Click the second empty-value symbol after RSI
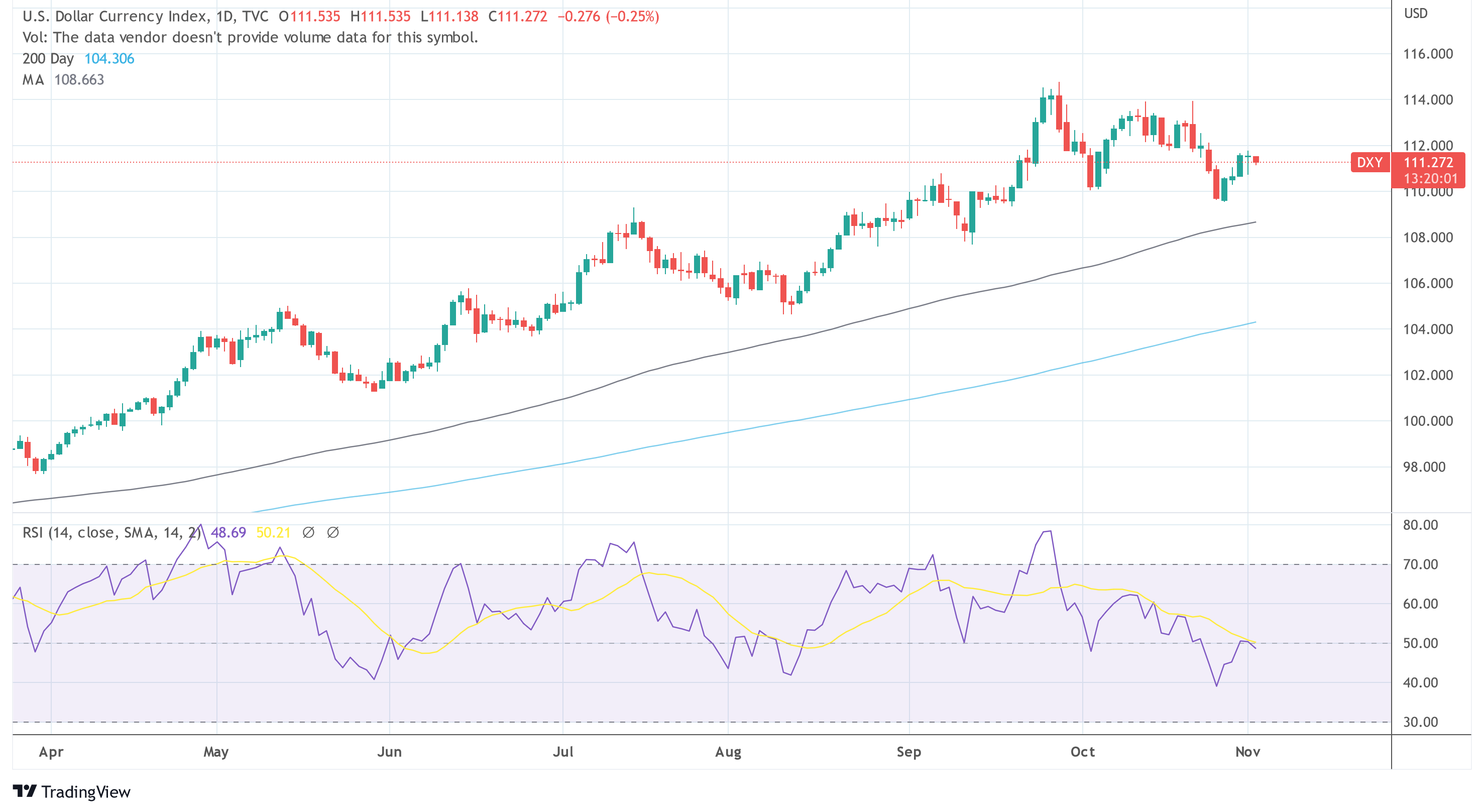The image size is (1484, 812). coord(332,533)
